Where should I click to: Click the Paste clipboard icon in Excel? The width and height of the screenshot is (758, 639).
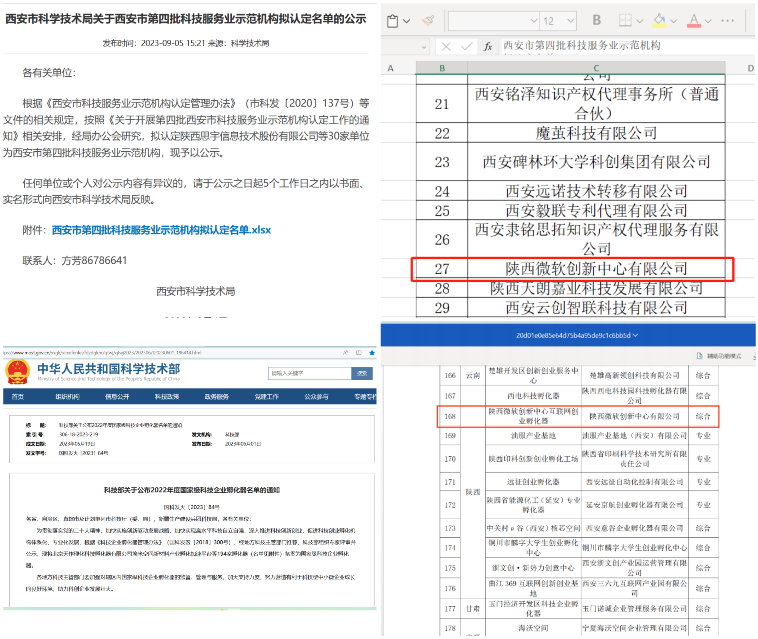[393, 20]
